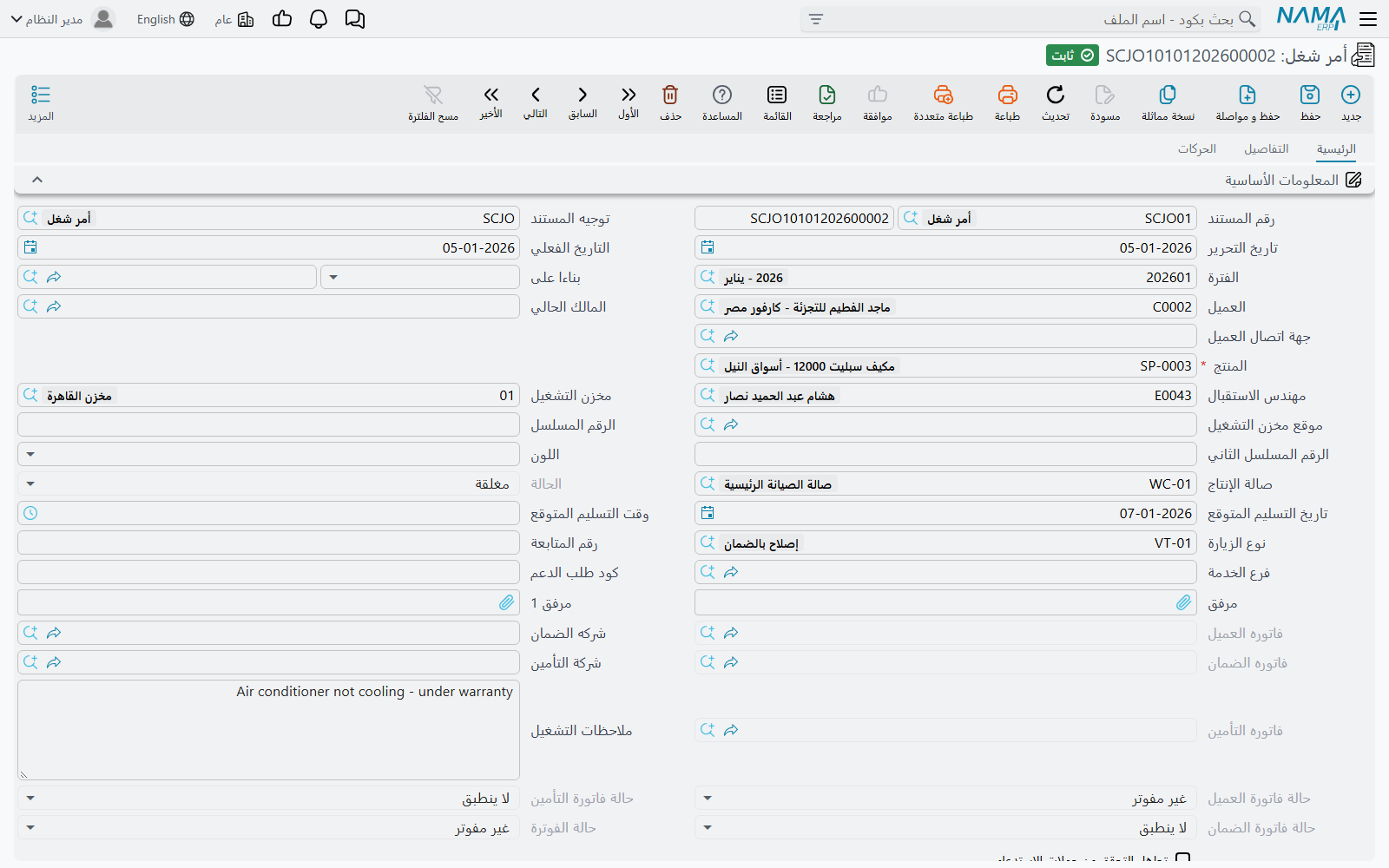Click the Refresh (تحديث) icon

click(x=1056, y=95)
